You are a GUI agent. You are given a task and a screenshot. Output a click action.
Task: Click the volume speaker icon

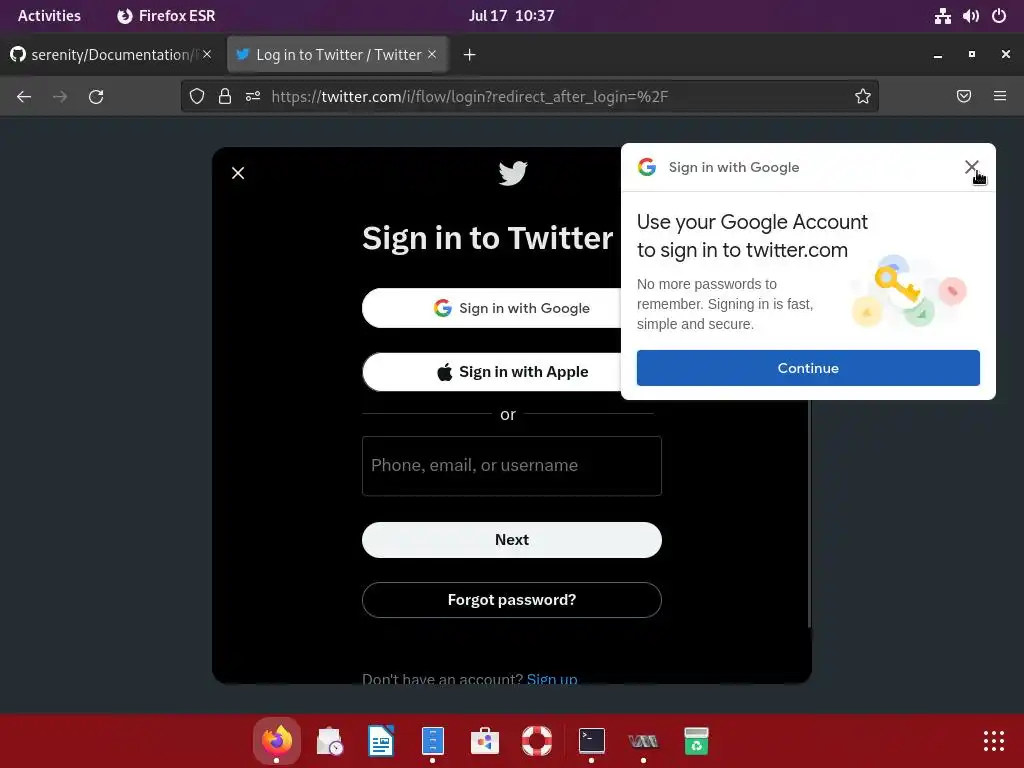(970, 16)
